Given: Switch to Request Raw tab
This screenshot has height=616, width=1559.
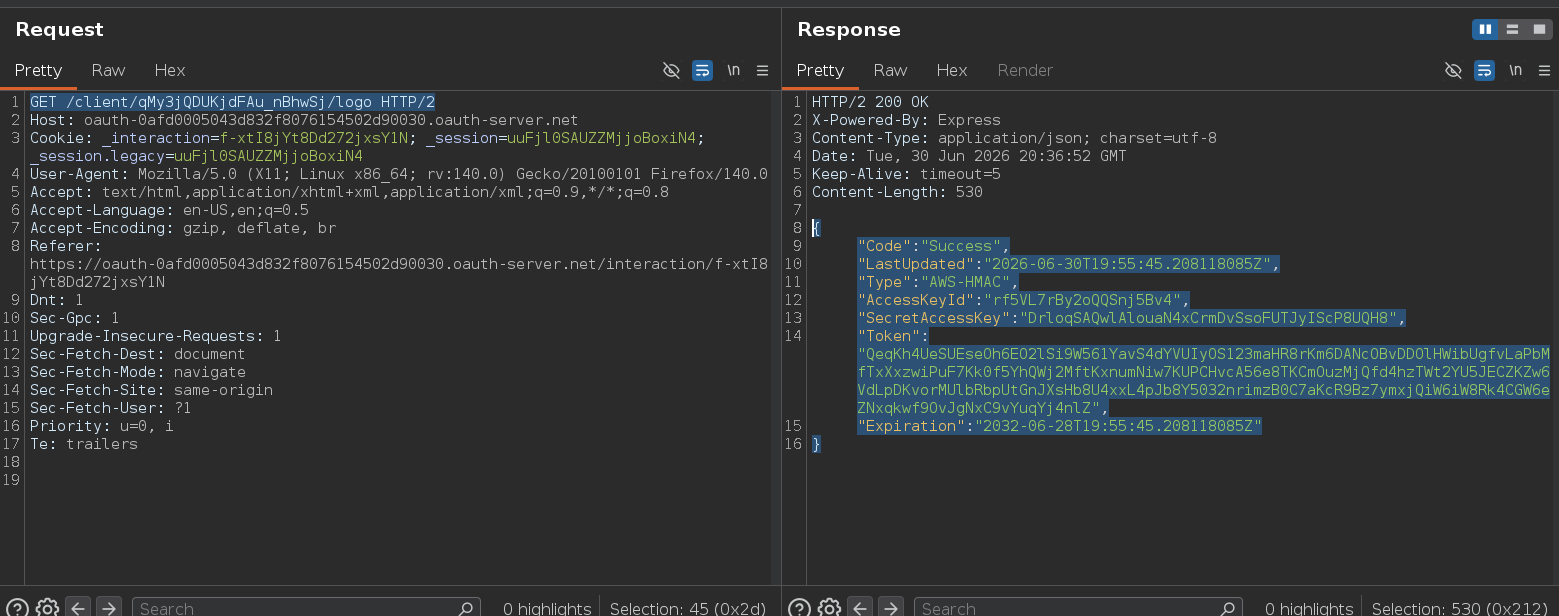Looking at the screenshot, I should [108, 70].
